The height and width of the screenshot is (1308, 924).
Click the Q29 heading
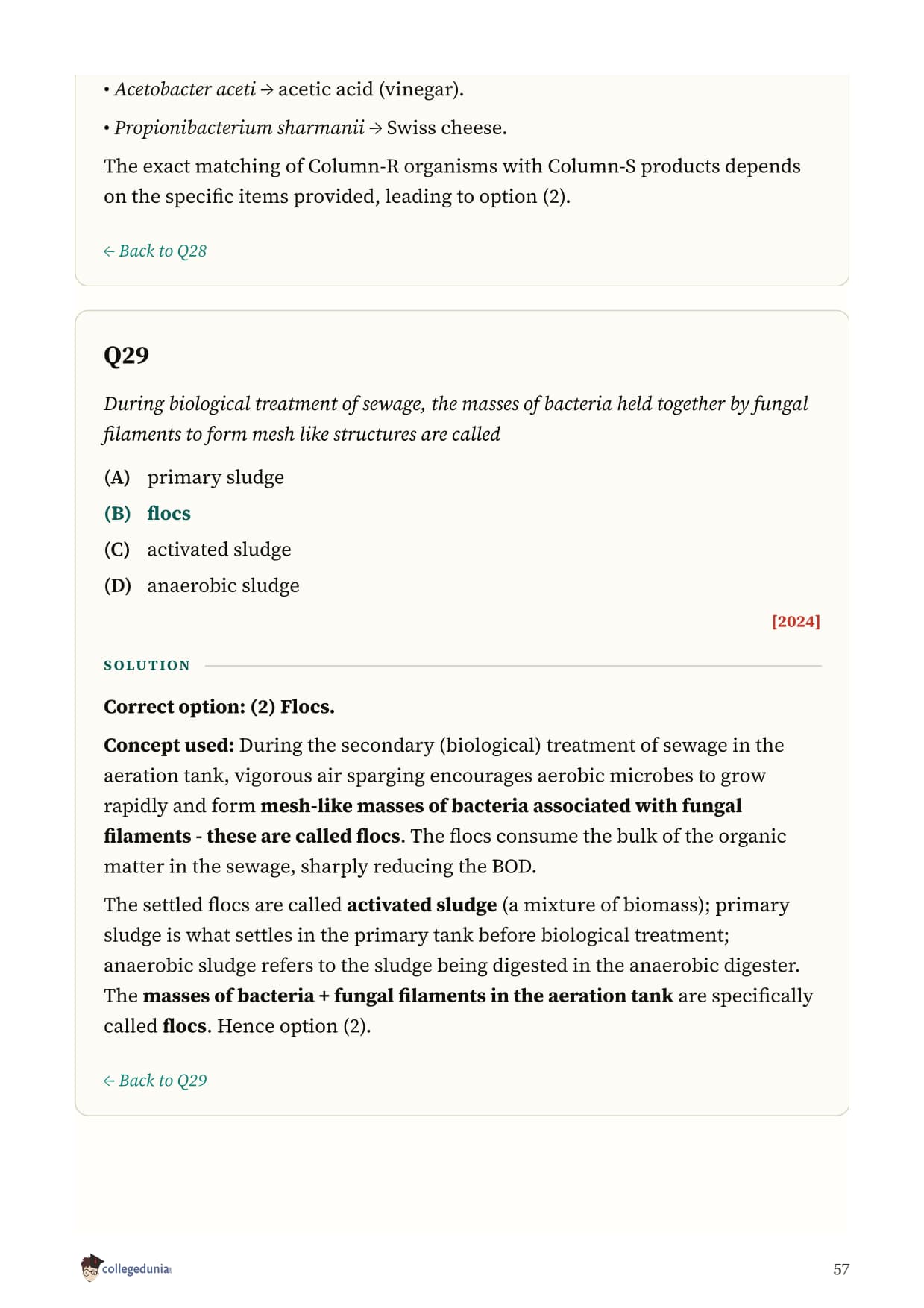(x=126, y=355)
